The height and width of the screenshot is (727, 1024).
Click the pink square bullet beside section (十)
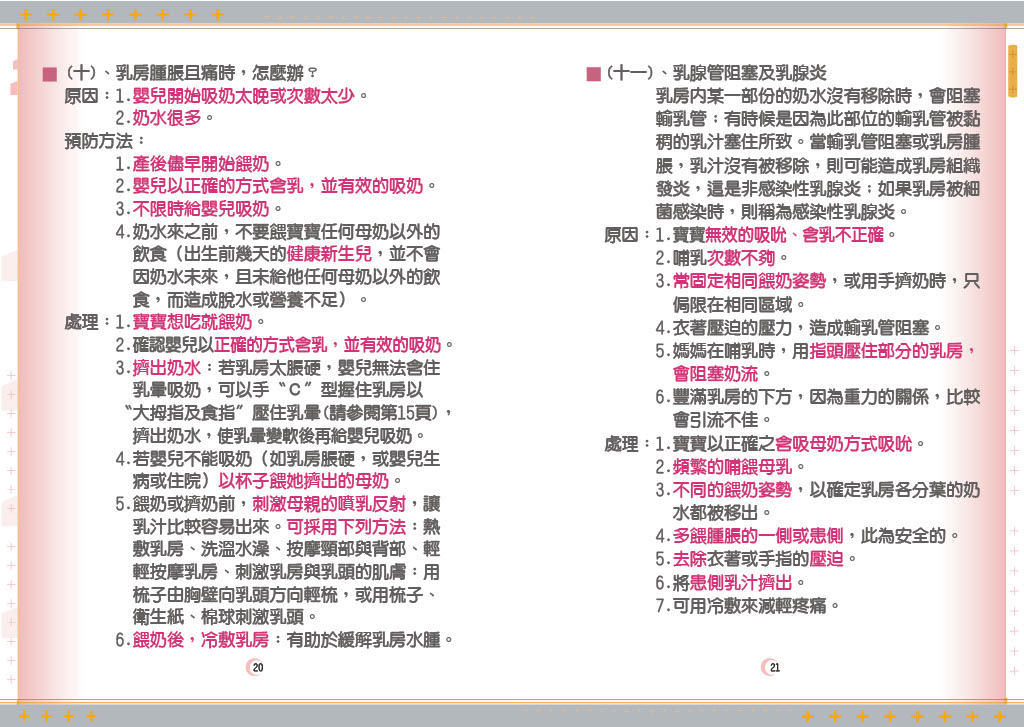(48, 74)
